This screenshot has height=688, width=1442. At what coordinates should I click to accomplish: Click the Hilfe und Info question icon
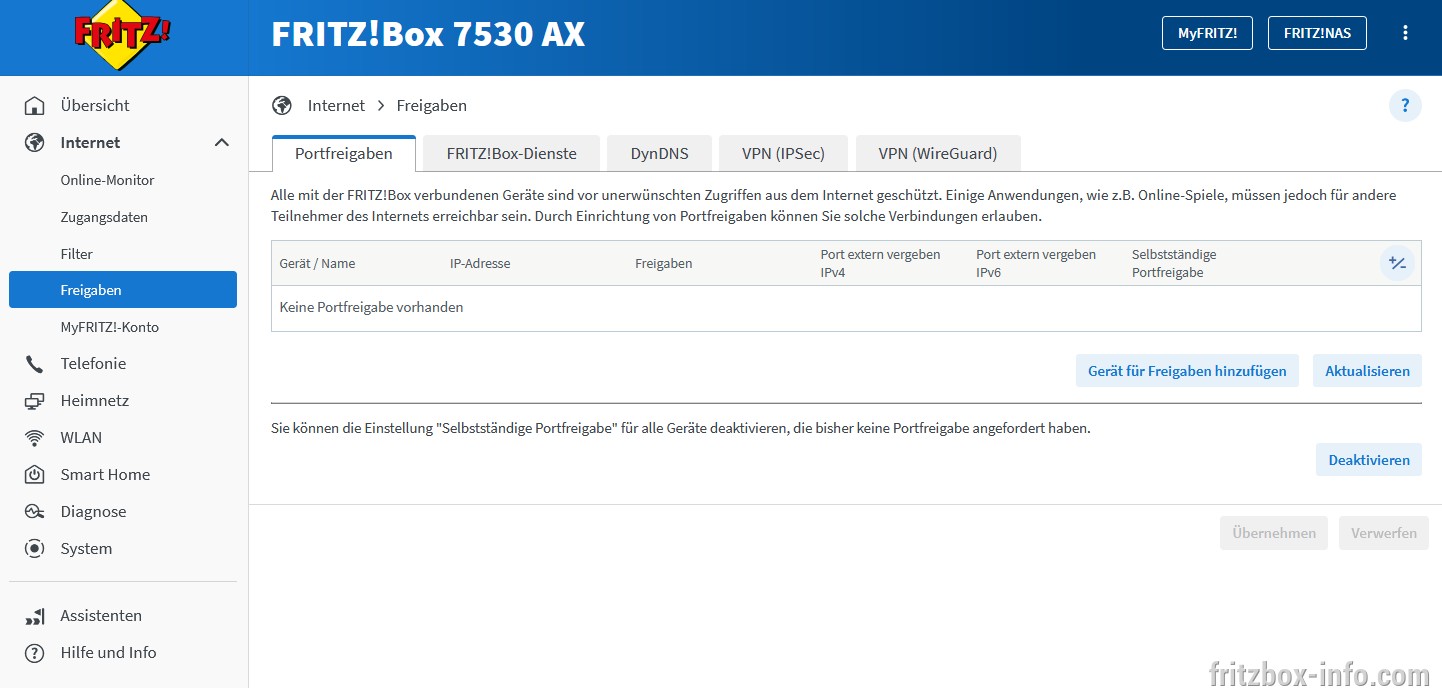35,653
